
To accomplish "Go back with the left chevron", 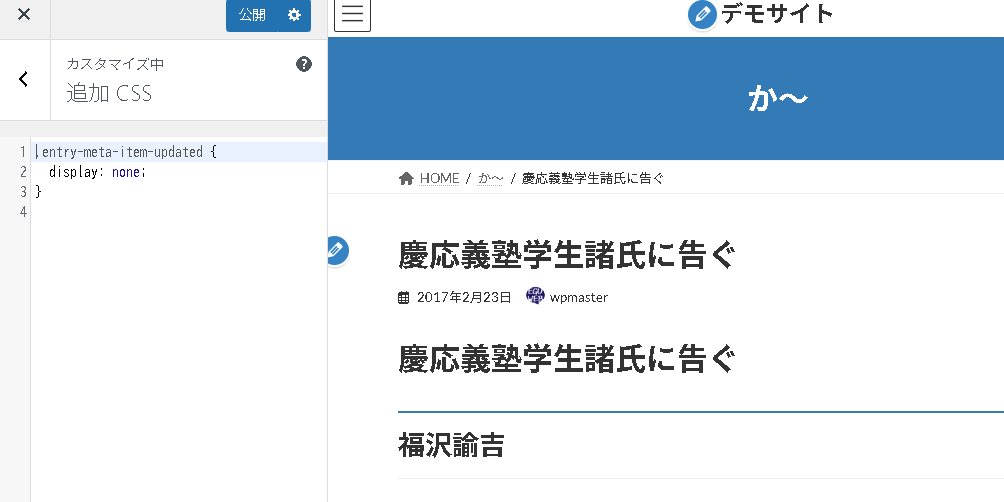I will click(x=24, y=79).
